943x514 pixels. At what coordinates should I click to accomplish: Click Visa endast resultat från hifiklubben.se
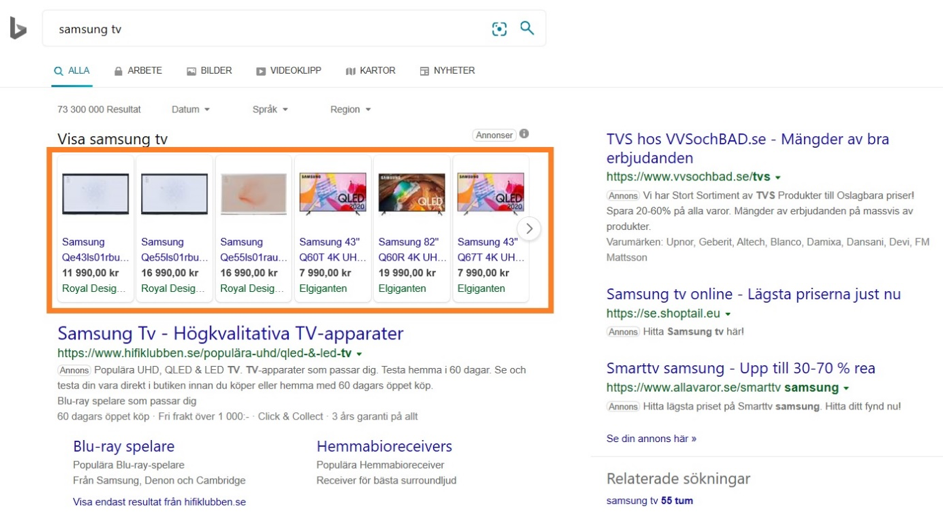[159, 501]
